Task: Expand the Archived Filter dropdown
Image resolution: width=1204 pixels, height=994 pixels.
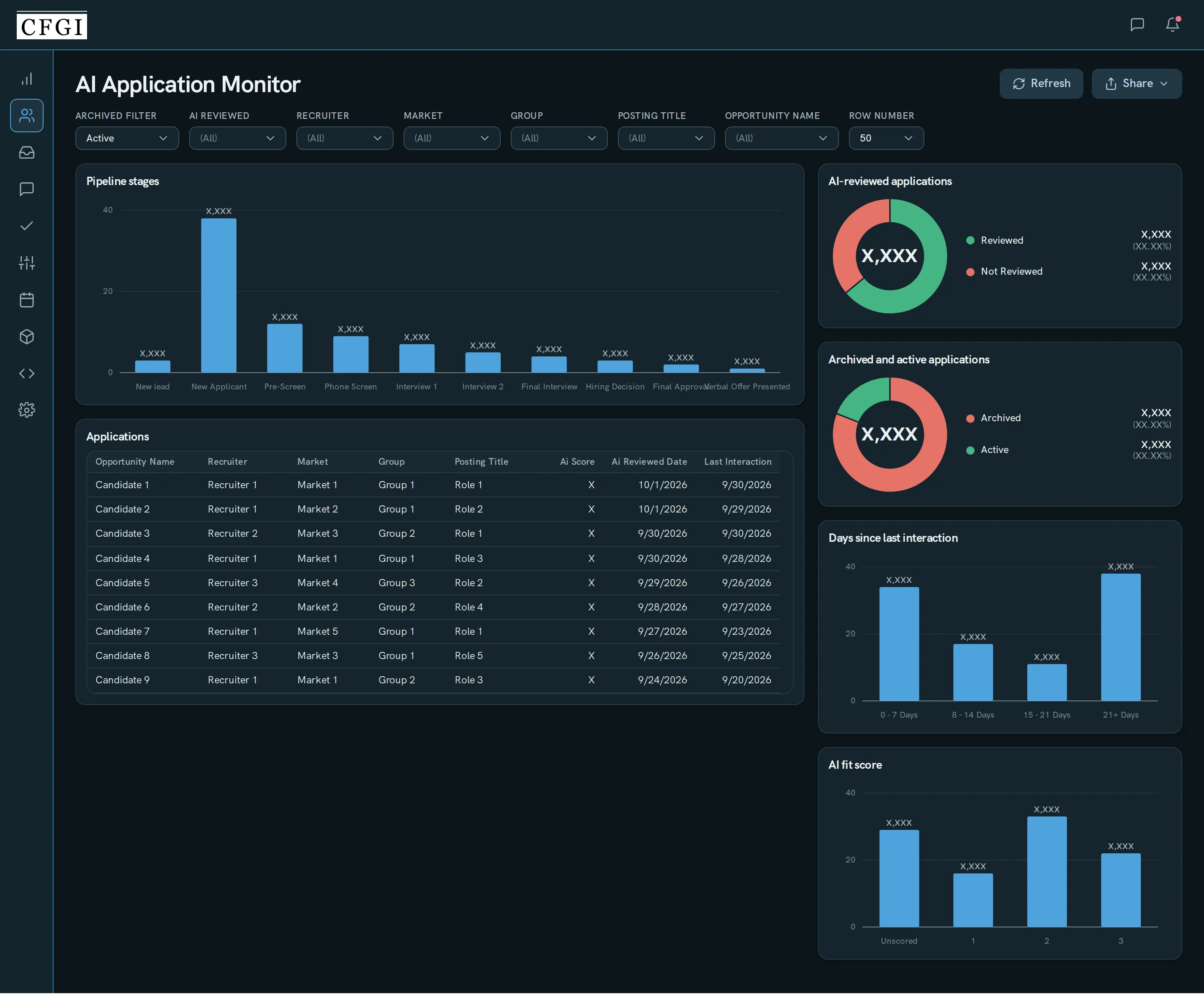Action: coord(126,138)
